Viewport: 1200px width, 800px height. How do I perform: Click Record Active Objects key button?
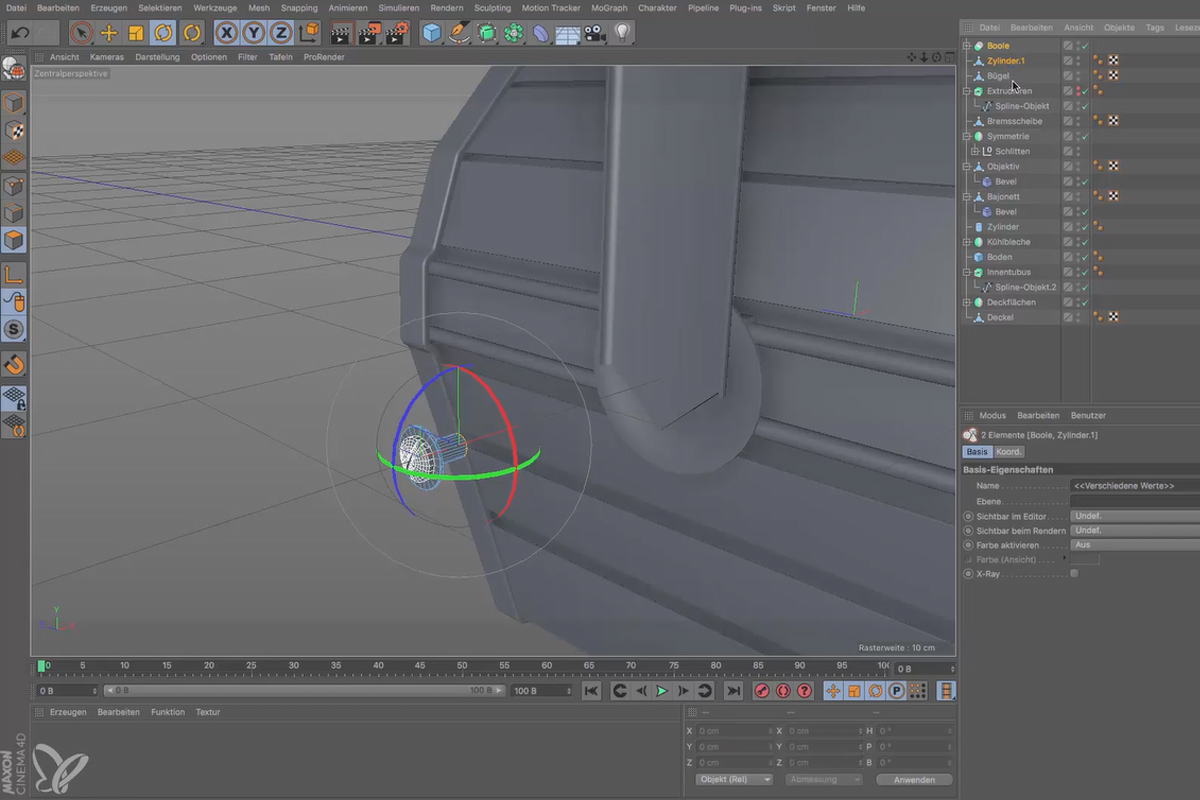[762, 691]
